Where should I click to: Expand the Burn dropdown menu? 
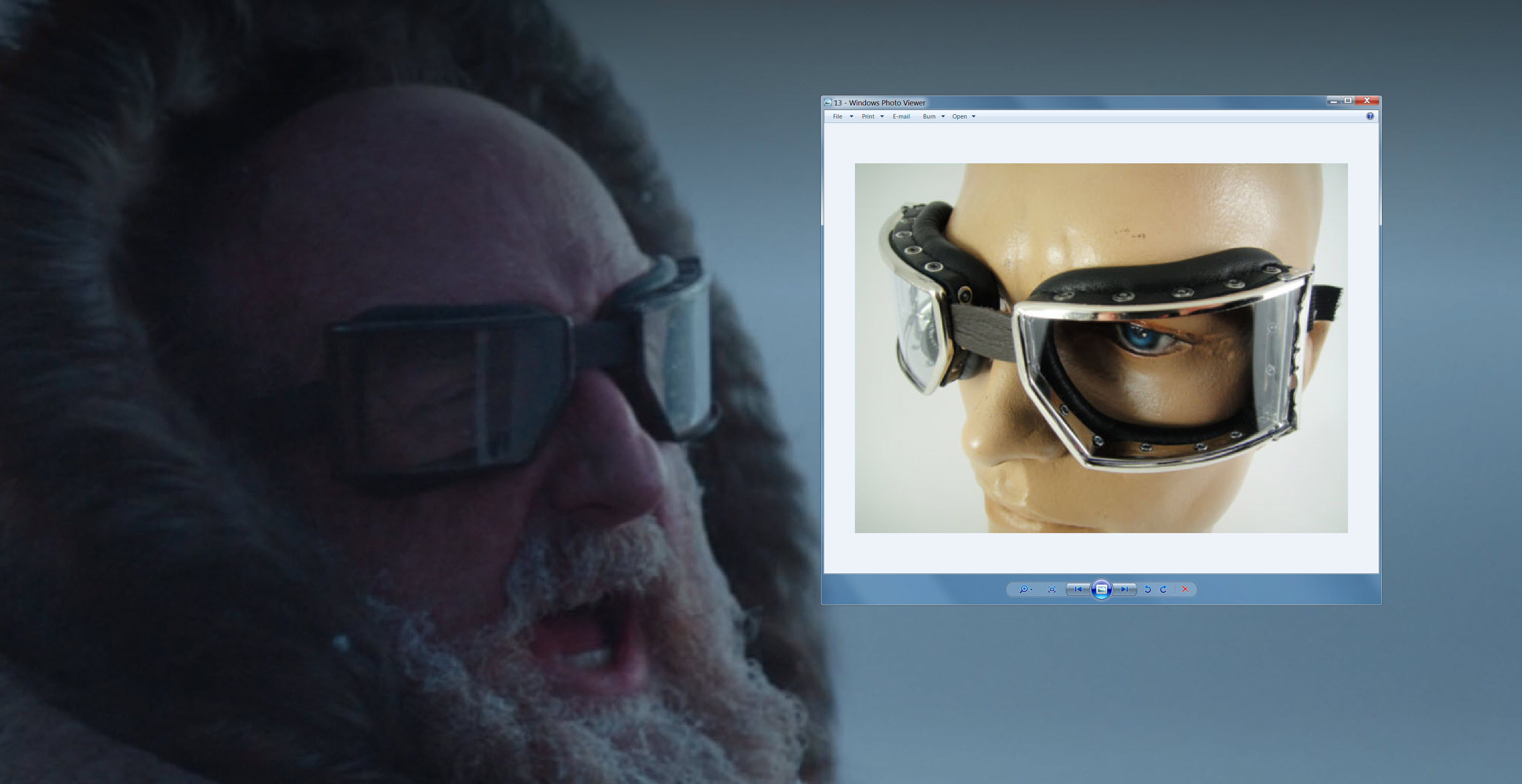point(933,117)
